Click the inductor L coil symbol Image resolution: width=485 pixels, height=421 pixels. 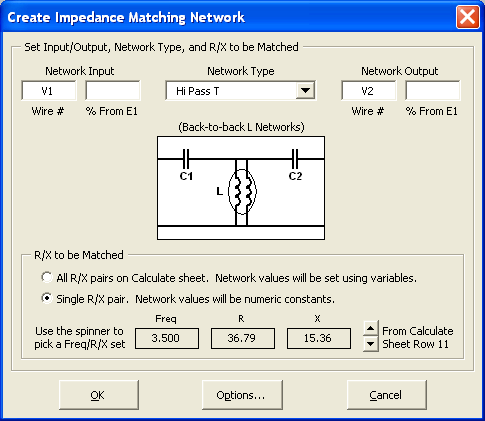pos(242,191)
